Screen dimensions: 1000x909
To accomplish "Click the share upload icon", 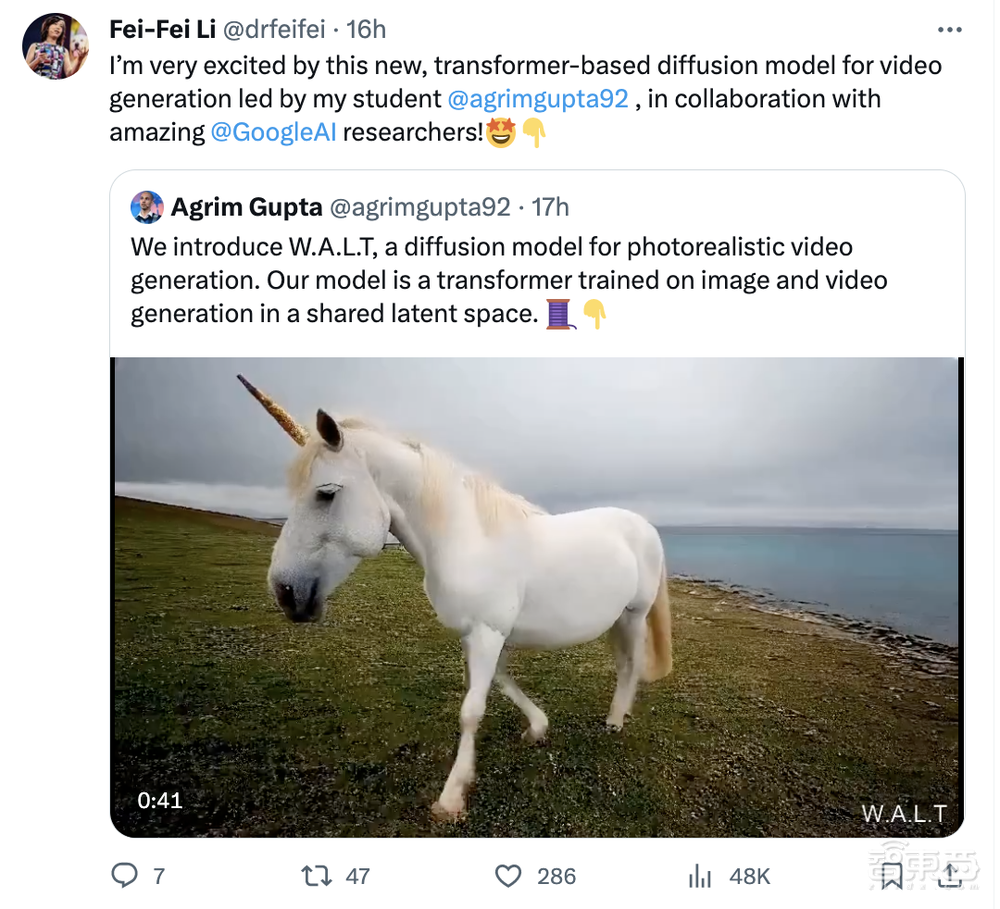I will click(x=950, y=876).
